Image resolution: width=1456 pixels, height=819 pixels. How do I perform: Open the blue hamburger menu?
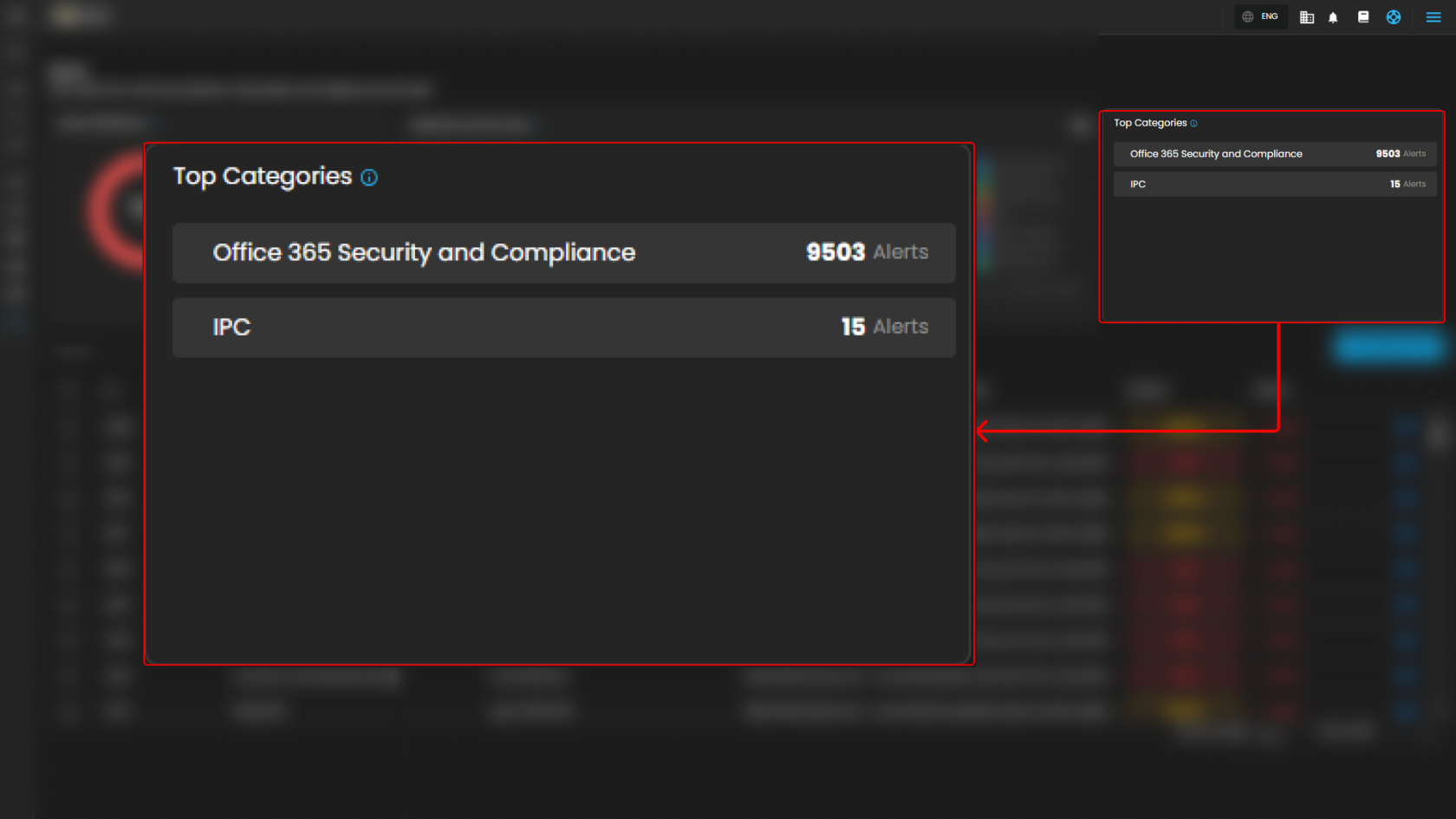(x=1433, y=17)
